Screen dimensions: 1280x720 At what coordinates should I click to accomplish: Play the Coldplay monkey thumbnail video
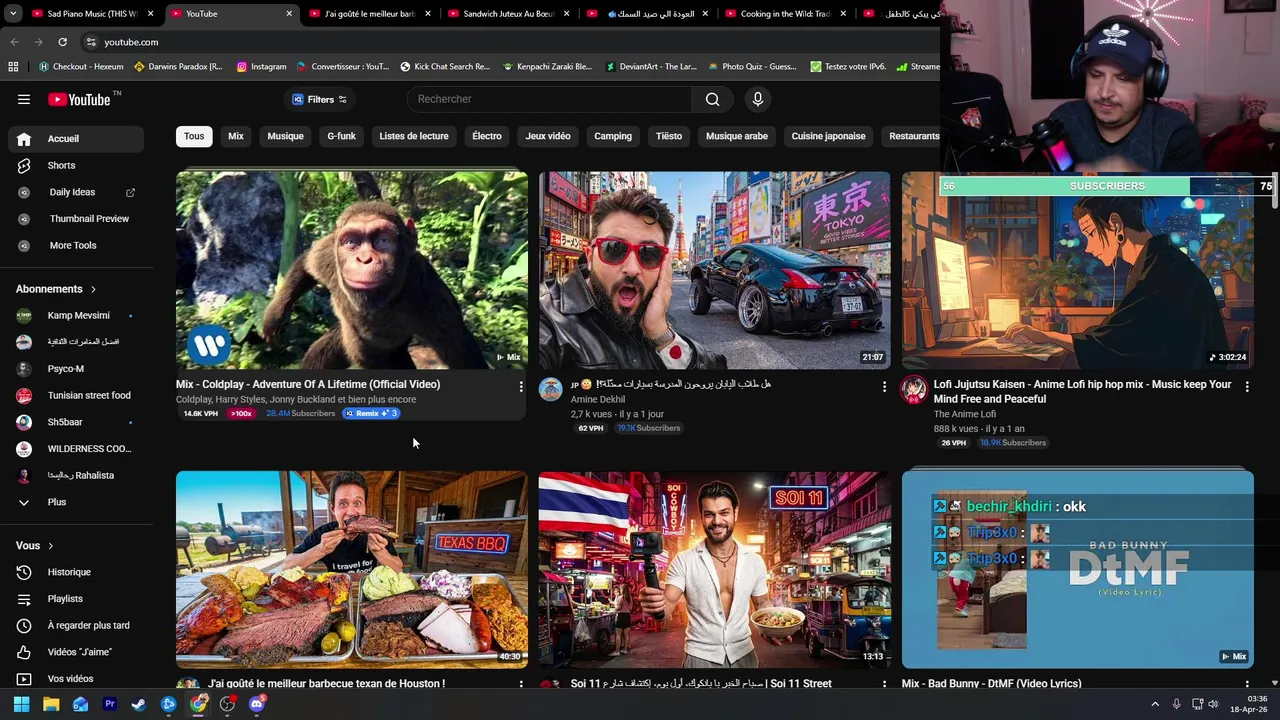click(x=351, y=270)
